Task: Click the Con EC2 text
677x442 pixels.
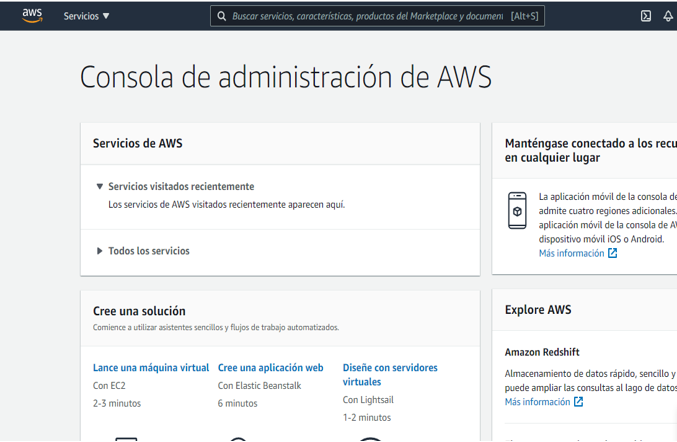Action: (x=109, y=386)
